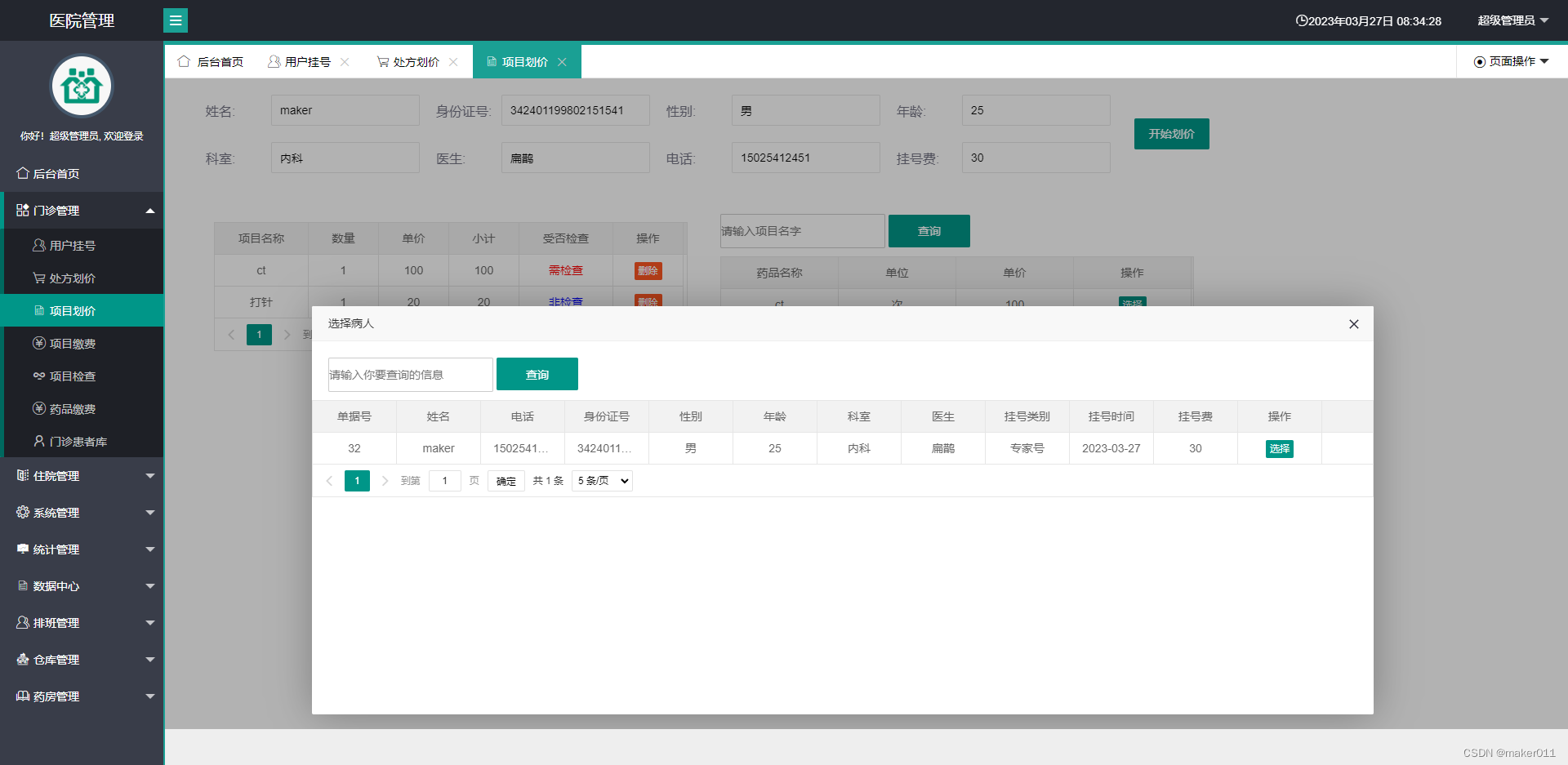The height and width of the screenshot is (765, 1568).
Task: Click the 需检查 status in ct row
Action: click(x=566, y=270)
